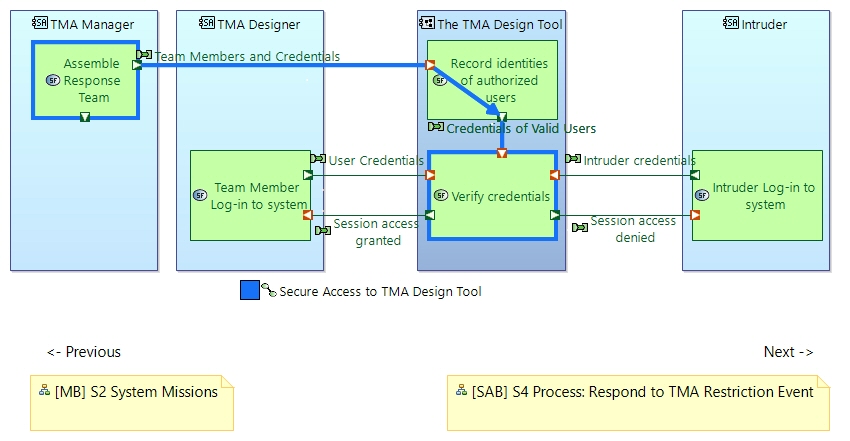
Task: Click TMA Designer title text
Action: 259,24
